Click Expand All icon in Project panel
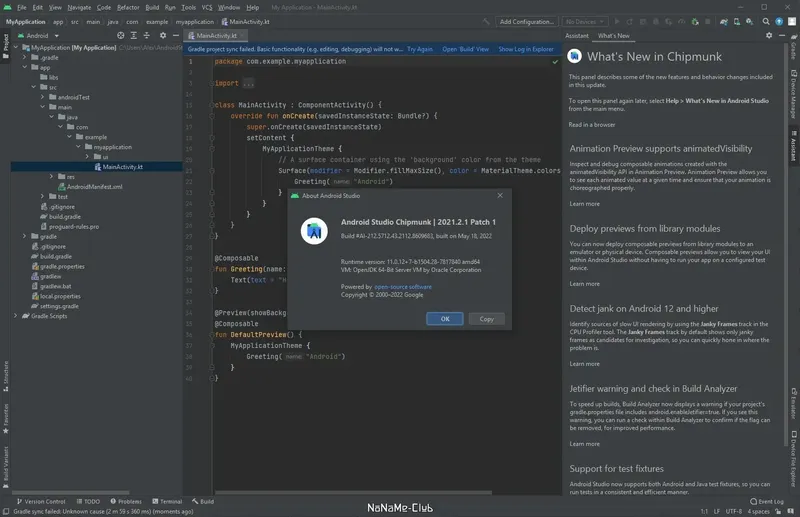The image size is (800, 517). point(134,36)
